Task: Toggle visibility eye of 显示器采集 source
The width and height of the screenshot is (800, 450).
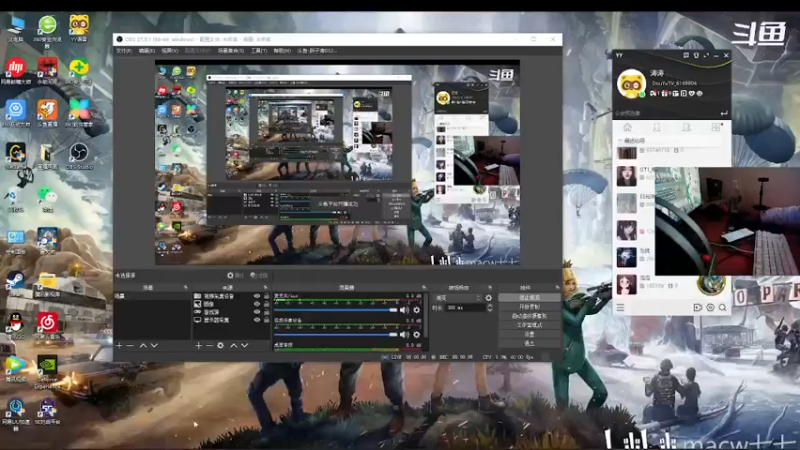Action: (257, 320)
